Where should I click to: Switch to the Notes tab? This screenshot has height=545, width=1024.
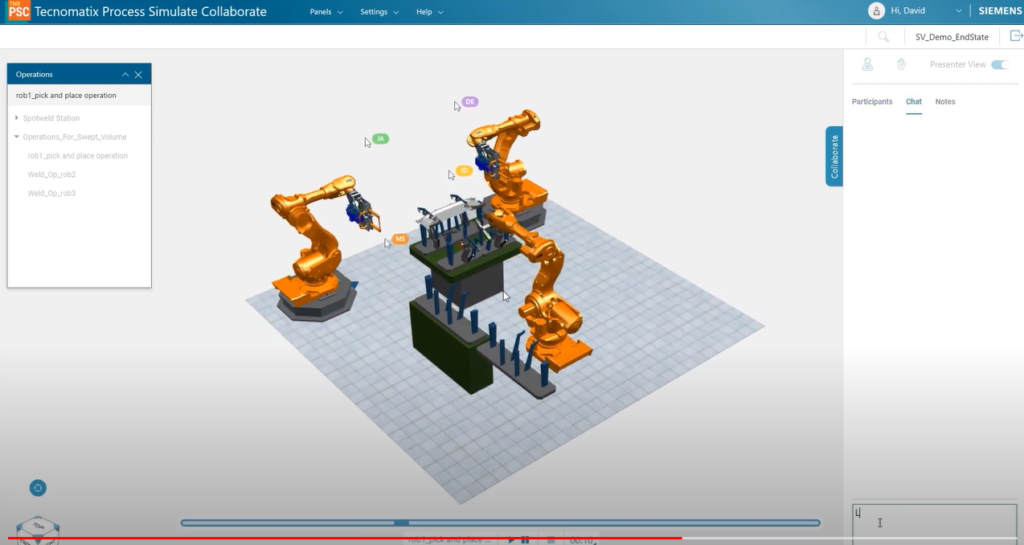coord(945,102)
